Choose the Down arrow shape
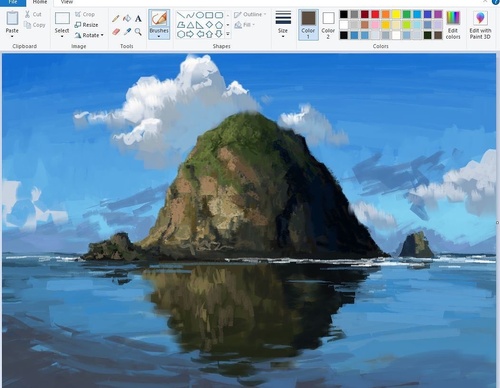Viewport: 500px width, 388px height. (x=219, y=34)
